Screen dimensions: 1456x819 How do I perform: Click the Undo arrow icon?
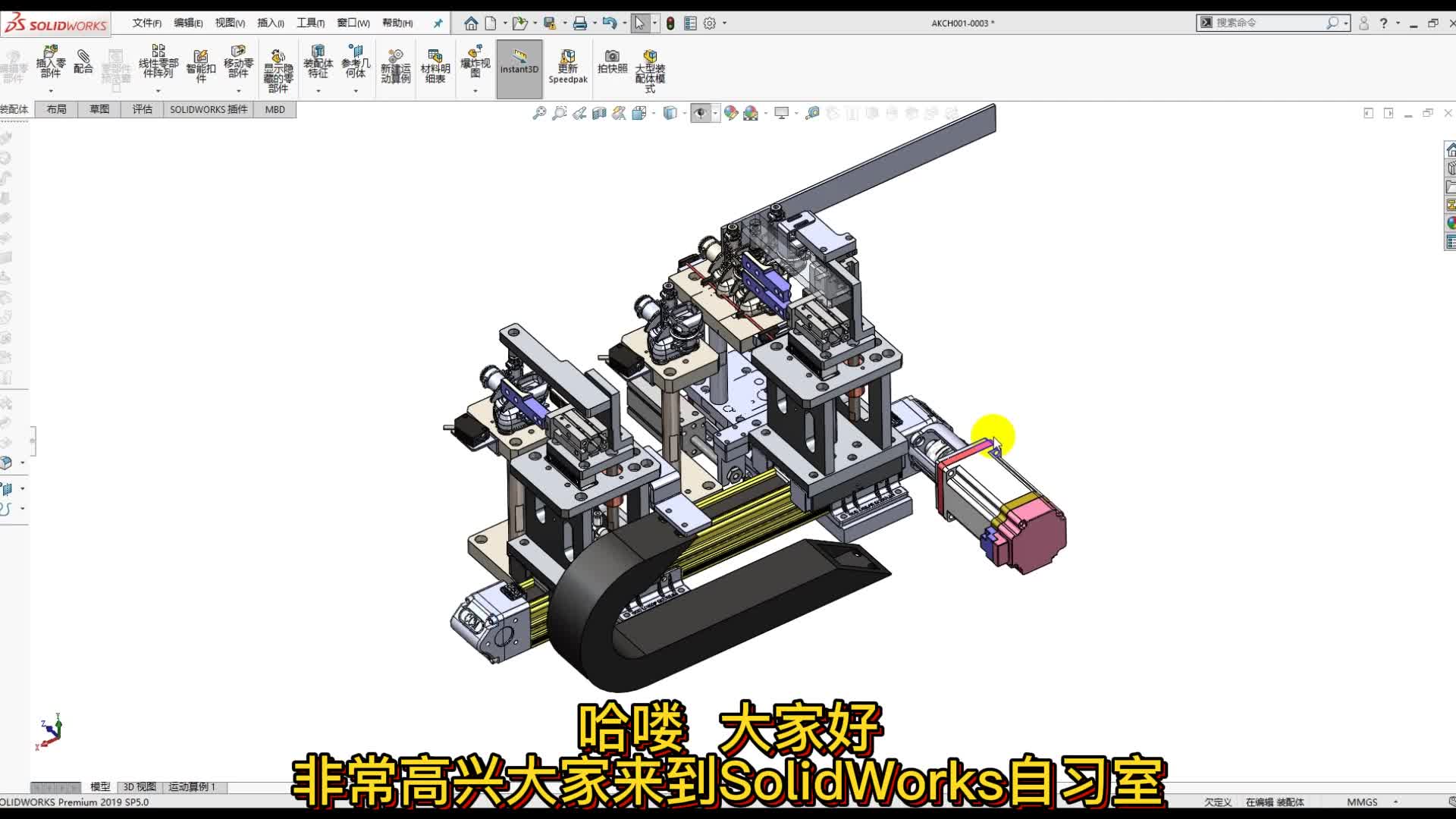tap(610, 24)
